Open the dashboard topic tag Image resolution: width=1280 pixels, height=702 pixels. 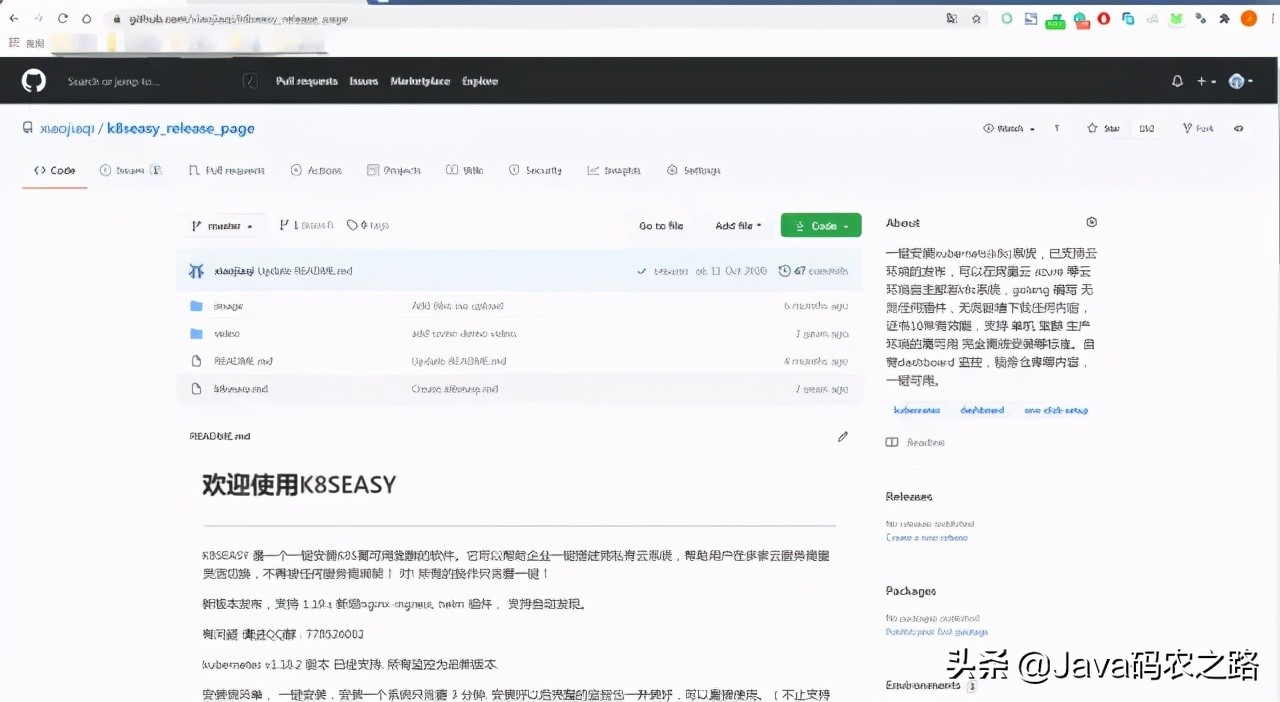(x=982, y=410)
